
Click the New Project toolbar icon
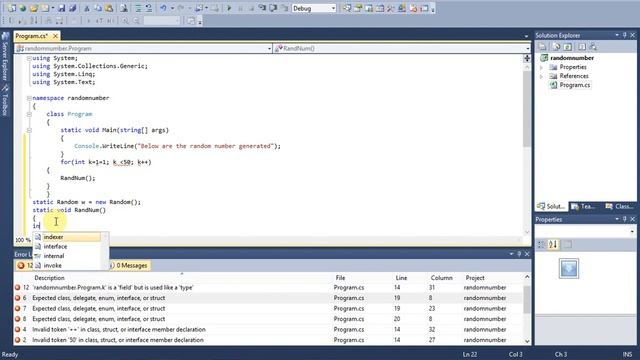point(12,8)
